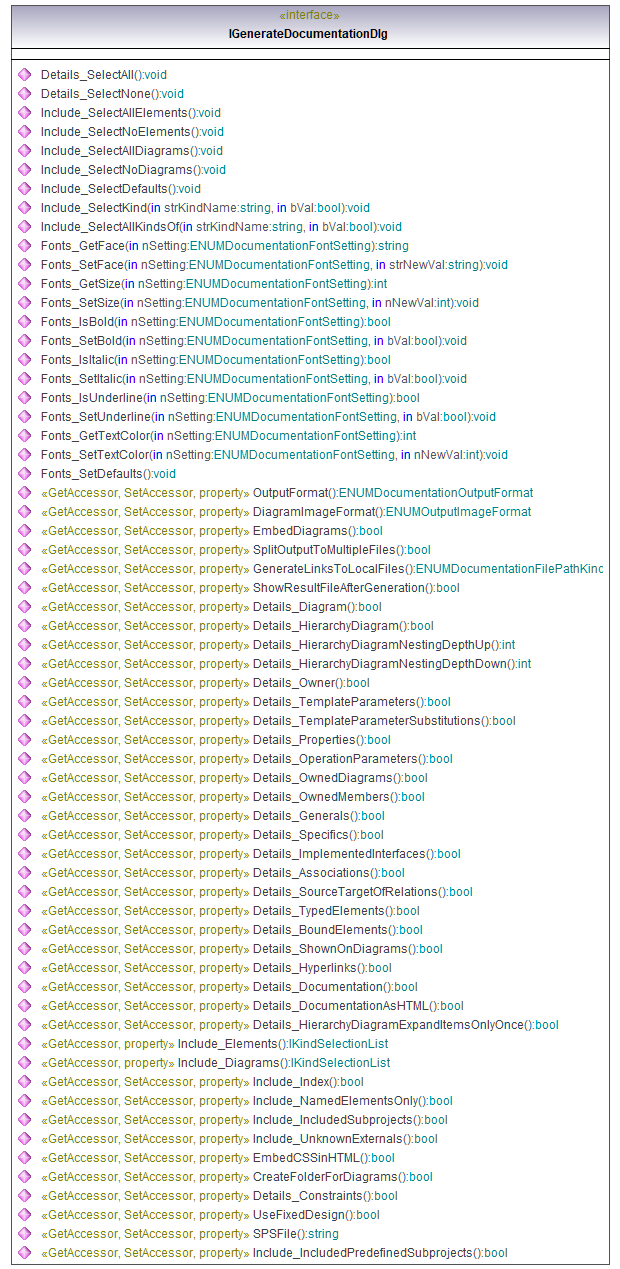Click the diamond icon next to Include_SelectDefaults
The height and width of the screenshot is (1269, 620).
click(x=24, y=188)
